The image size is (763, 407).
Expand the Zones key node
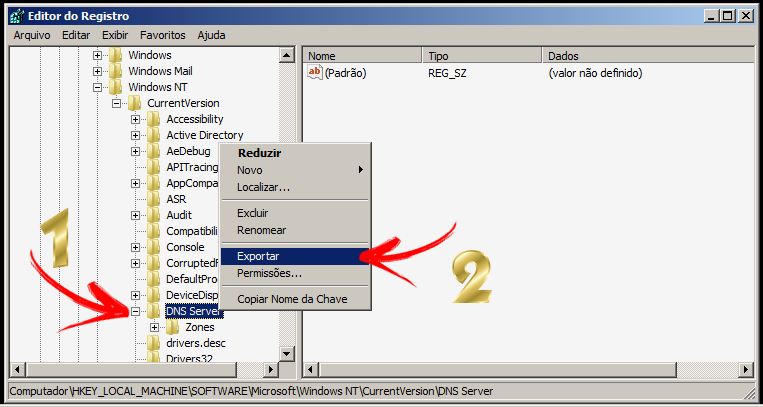[x=155, y=327]
